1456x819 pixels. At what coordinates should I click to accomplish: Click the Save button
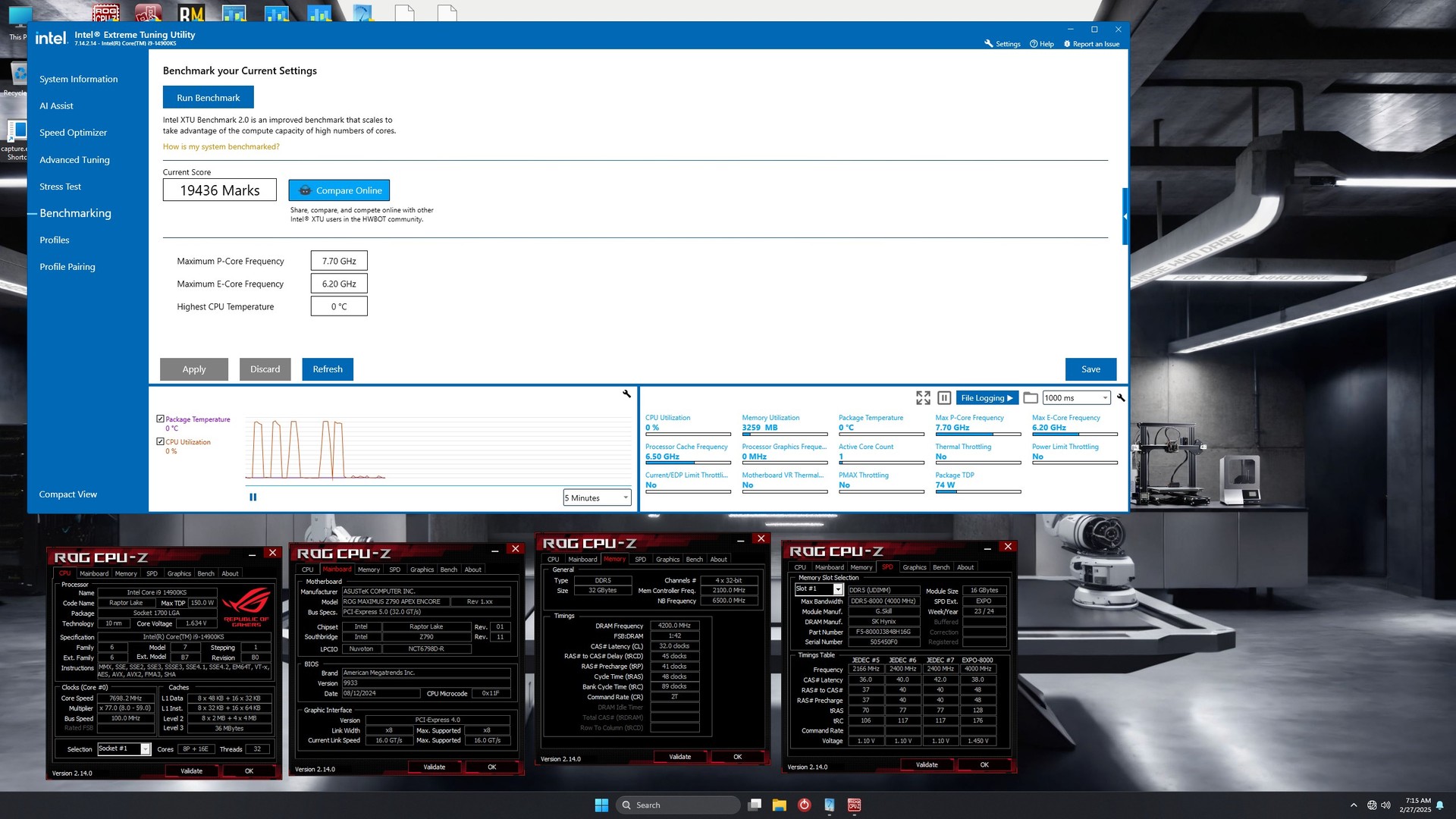pos(1090,369)
